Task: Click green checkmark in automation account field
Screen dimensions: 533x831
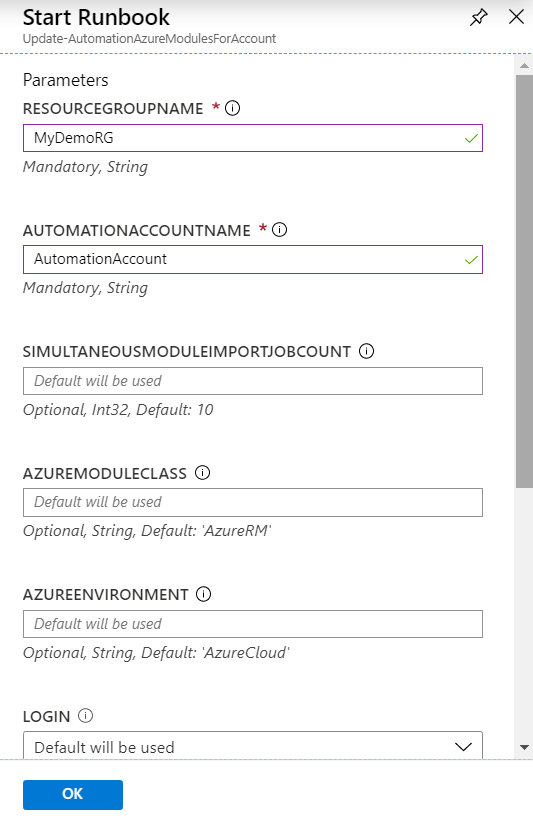Action: 471,260
